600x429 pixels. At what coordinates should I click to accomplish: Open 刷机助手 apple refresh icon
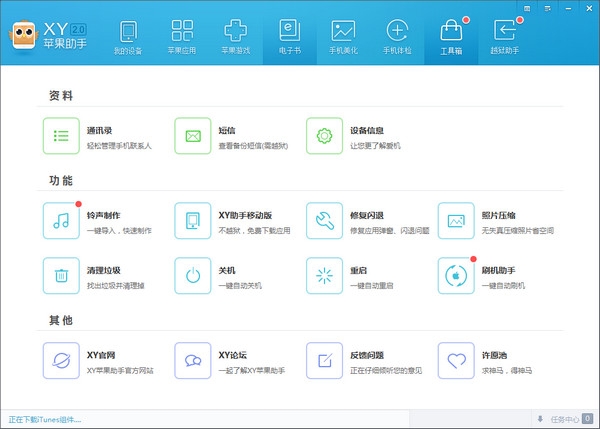[x=456, y=276]
